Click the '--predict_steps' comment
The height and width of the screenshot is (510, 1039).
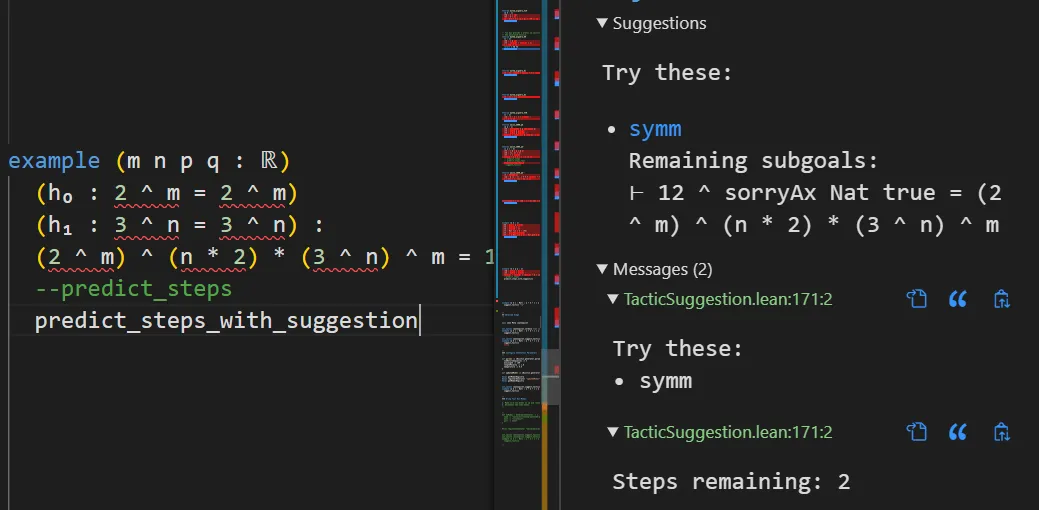point(134,289)
